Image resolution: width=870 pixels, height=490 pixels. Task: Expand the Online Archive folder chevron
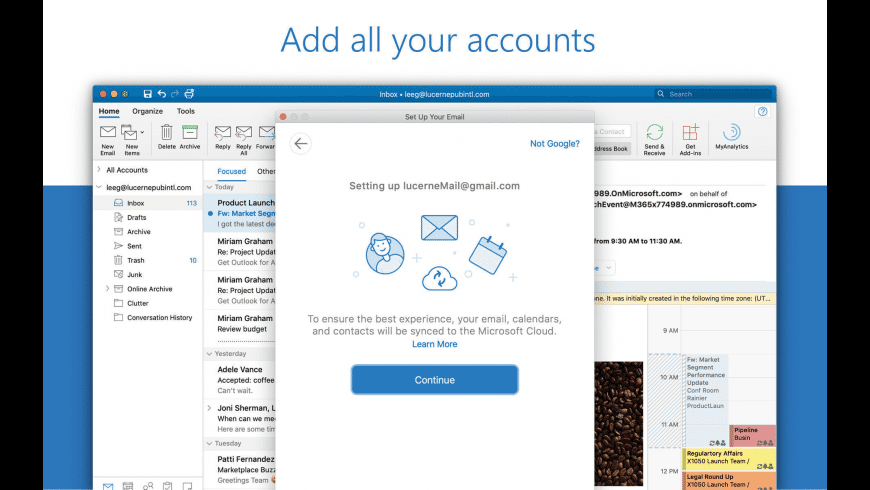(108, 289)
